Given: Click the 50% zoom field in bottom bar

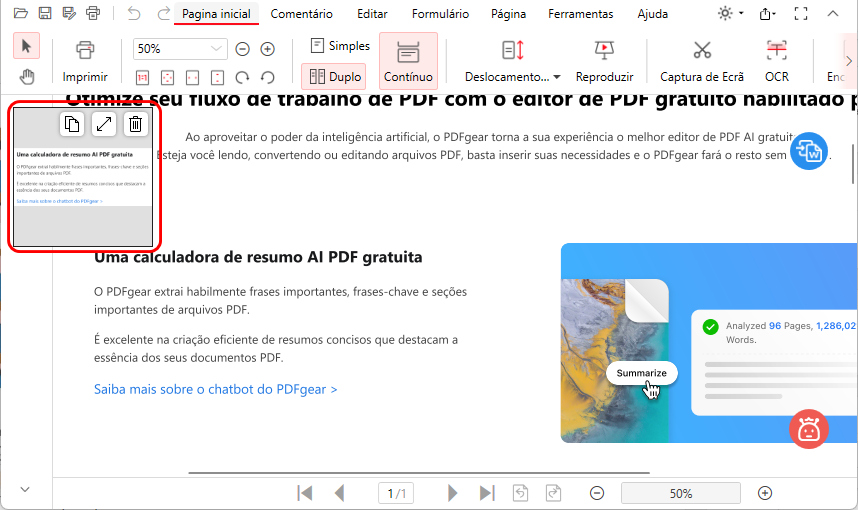Looking at the screenshot, I should [x=681, y=493].
